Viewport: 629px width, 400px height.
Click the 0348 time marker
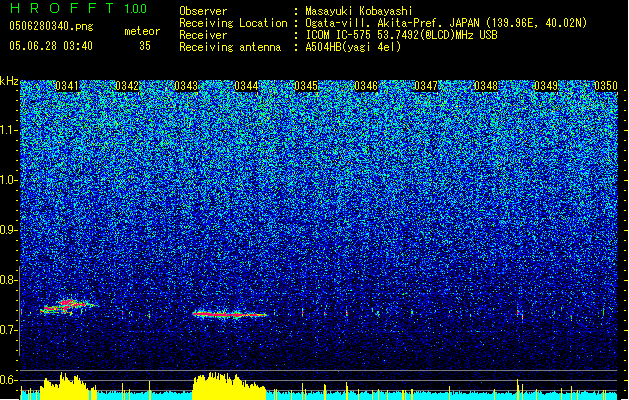[486, 86]
